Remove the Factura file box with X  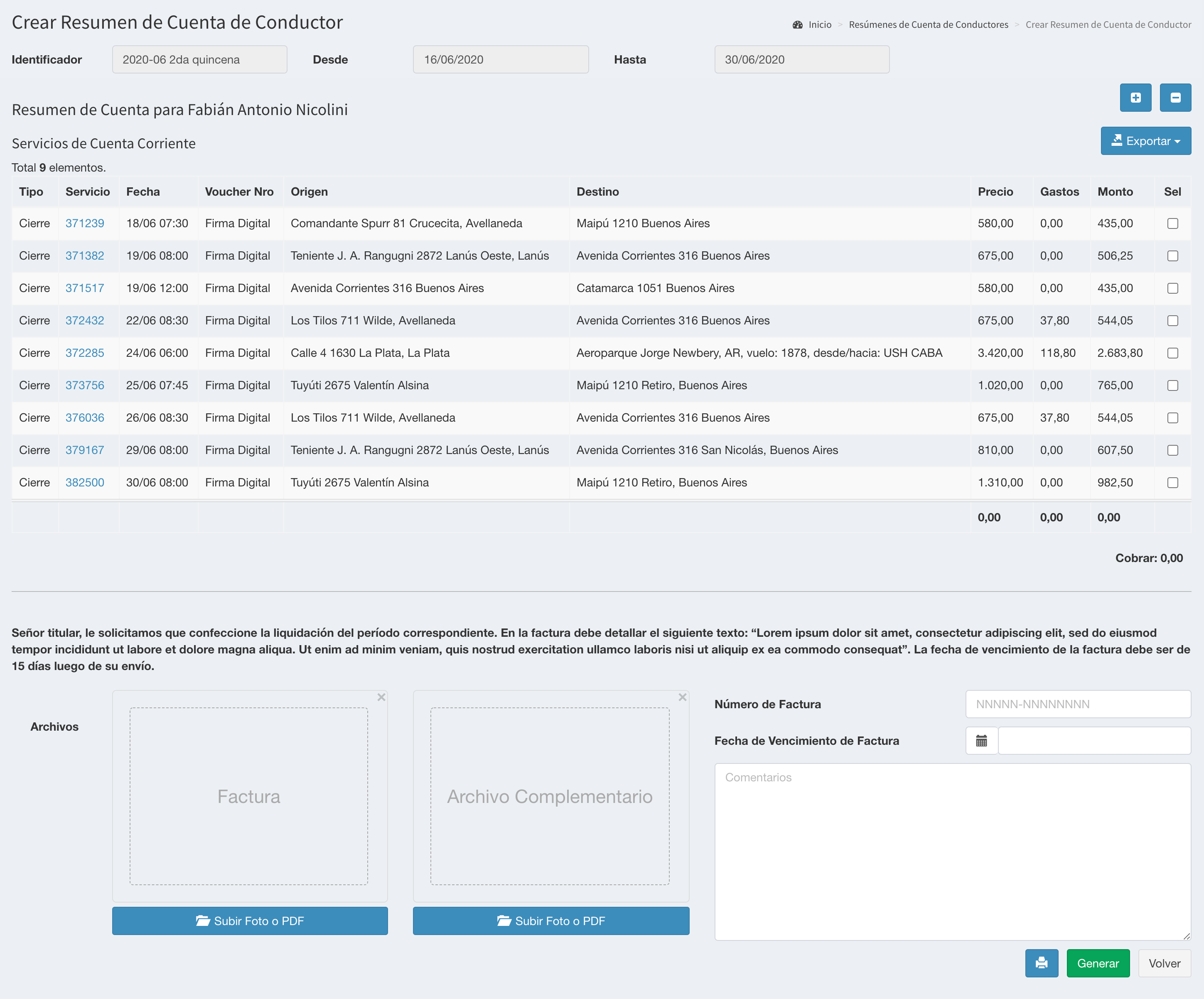[x=381, y=697]
